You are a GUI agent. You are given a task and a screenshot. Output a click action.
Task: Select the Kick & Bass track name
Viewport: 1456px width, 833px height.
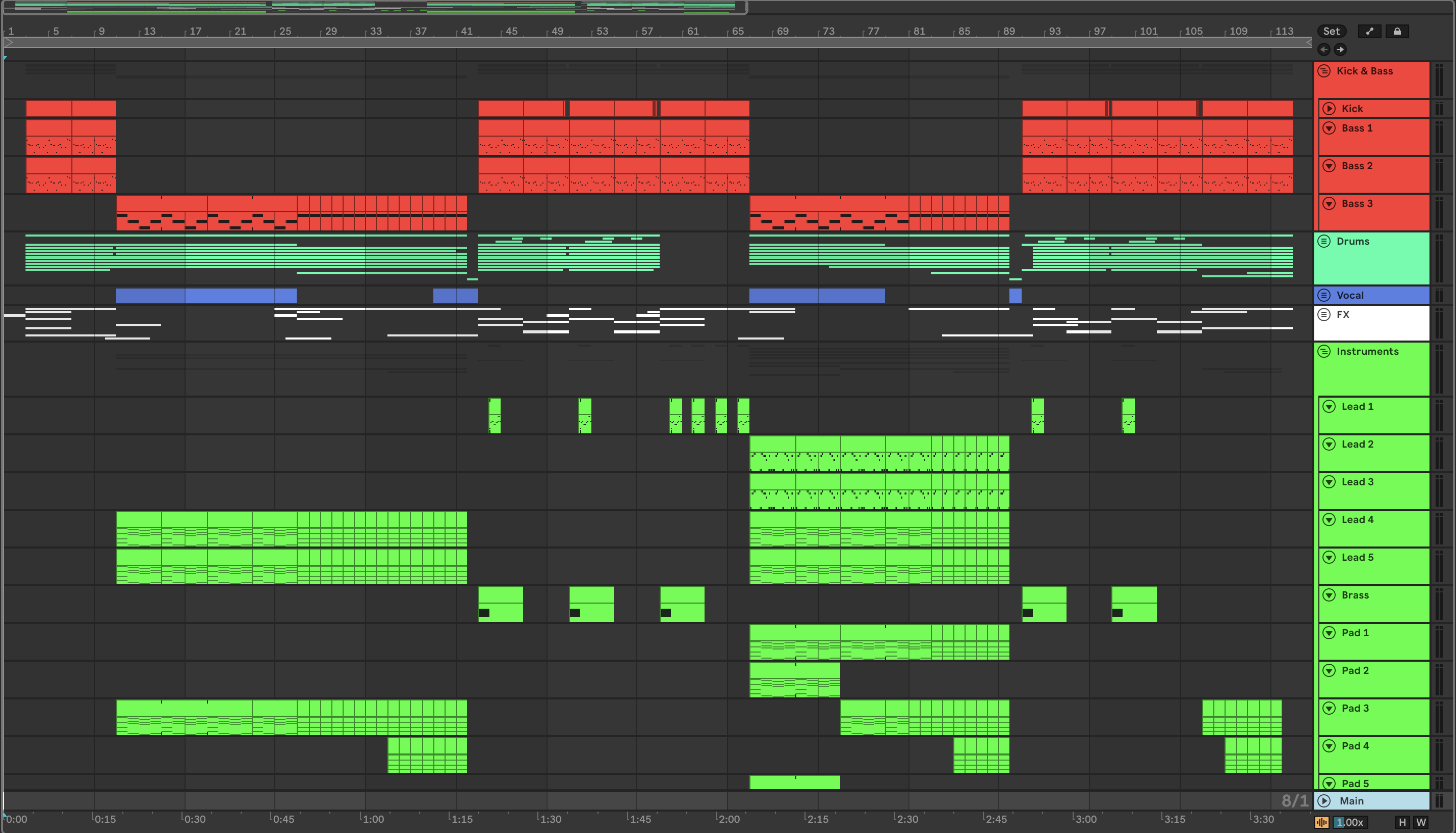1364,71
